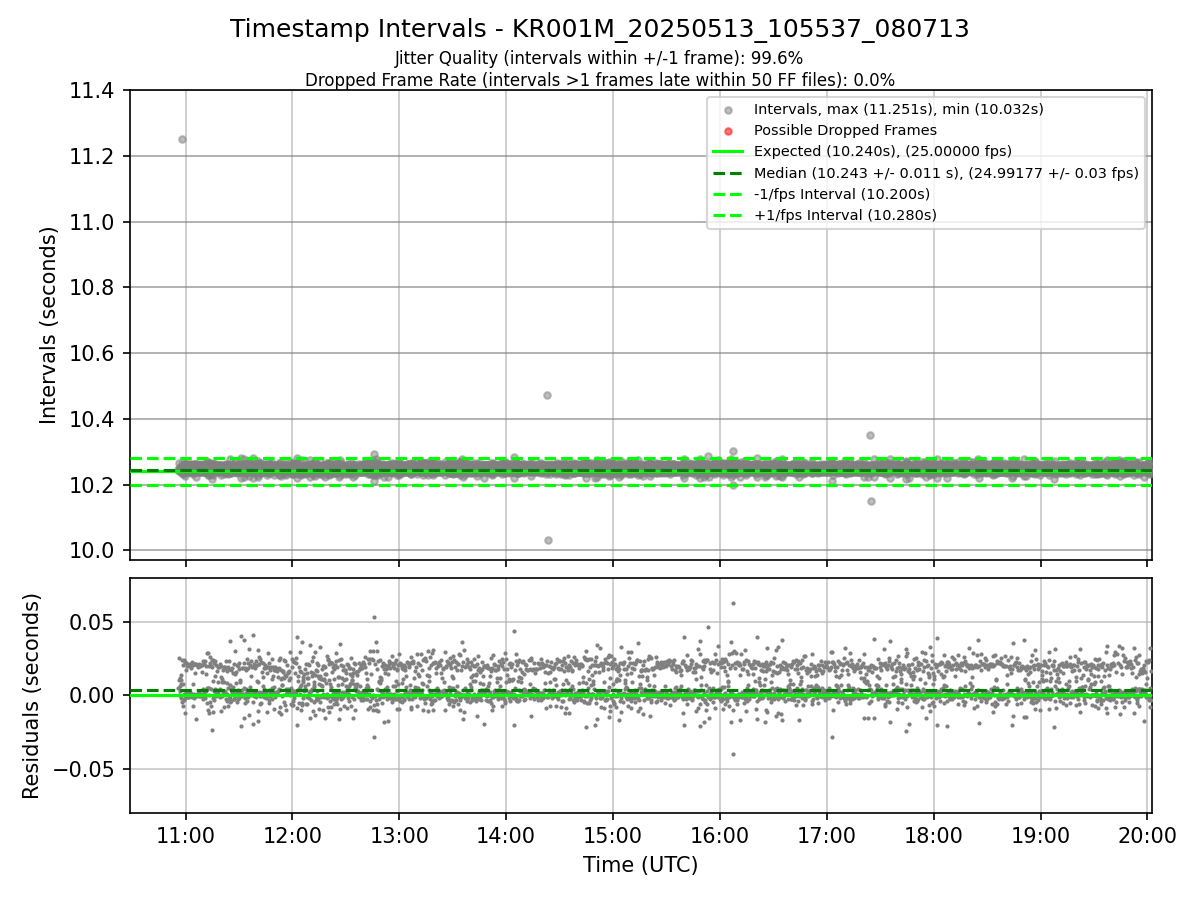Select the 'Jitter Quality' 99.6% subtitle line
This screenshot has height=900, width=1200.
tap(599, 58)
